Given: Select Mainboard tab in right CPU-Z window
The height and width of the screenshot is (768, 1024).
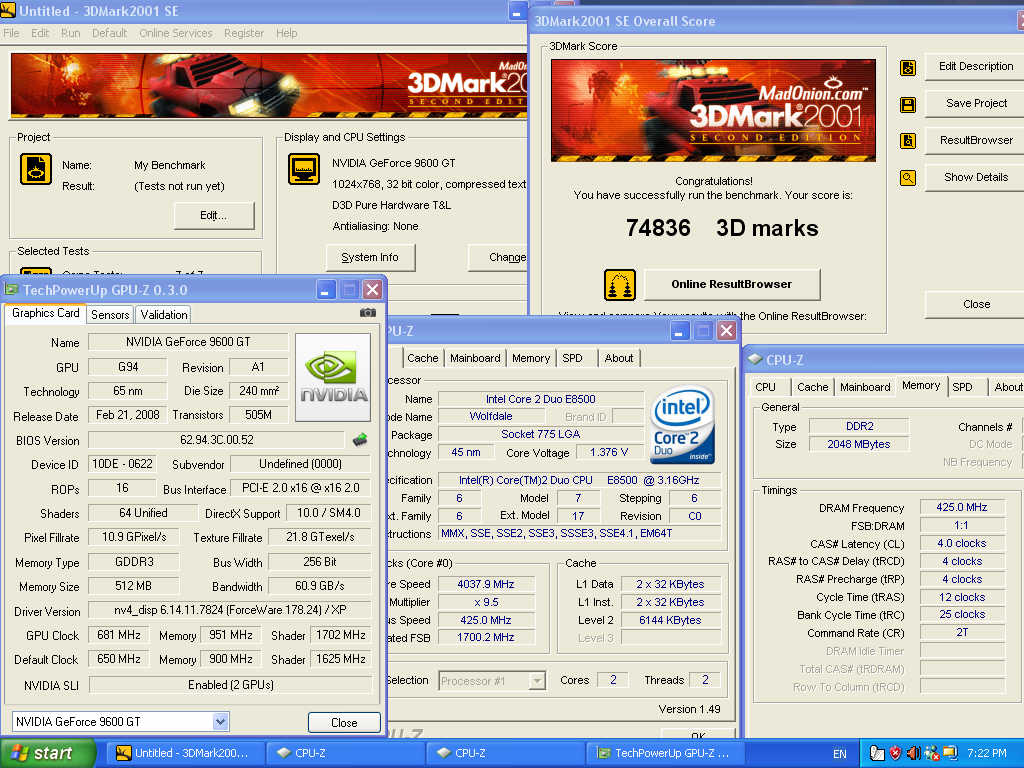Looking at the screenshot, I should (865, 387).
